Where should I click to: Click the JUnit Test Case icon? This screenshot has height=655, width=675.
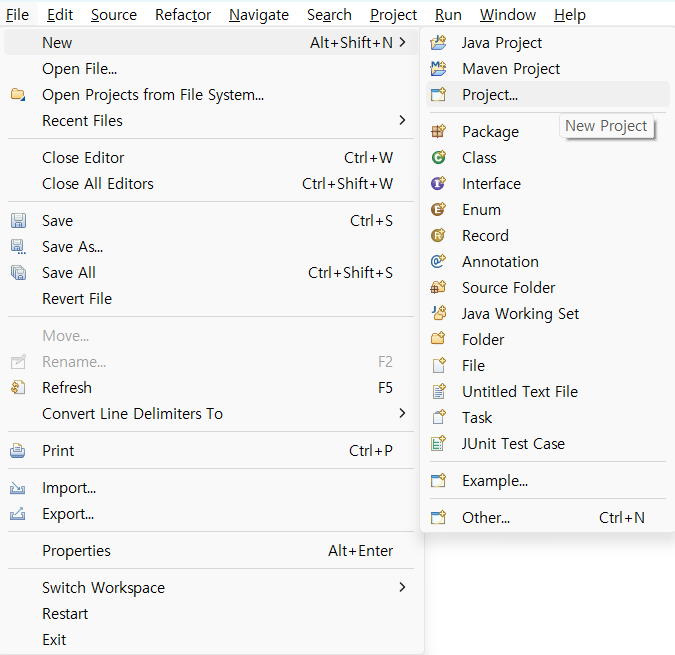(438, 443)
